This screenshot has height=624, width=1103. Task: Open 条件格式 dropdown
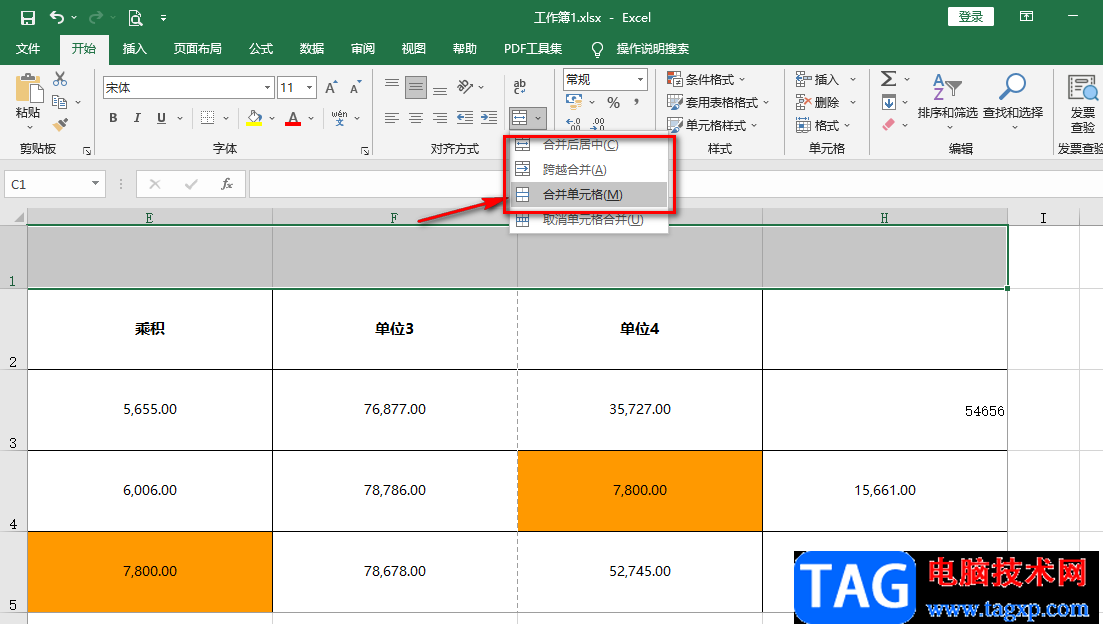coord(706,79)
